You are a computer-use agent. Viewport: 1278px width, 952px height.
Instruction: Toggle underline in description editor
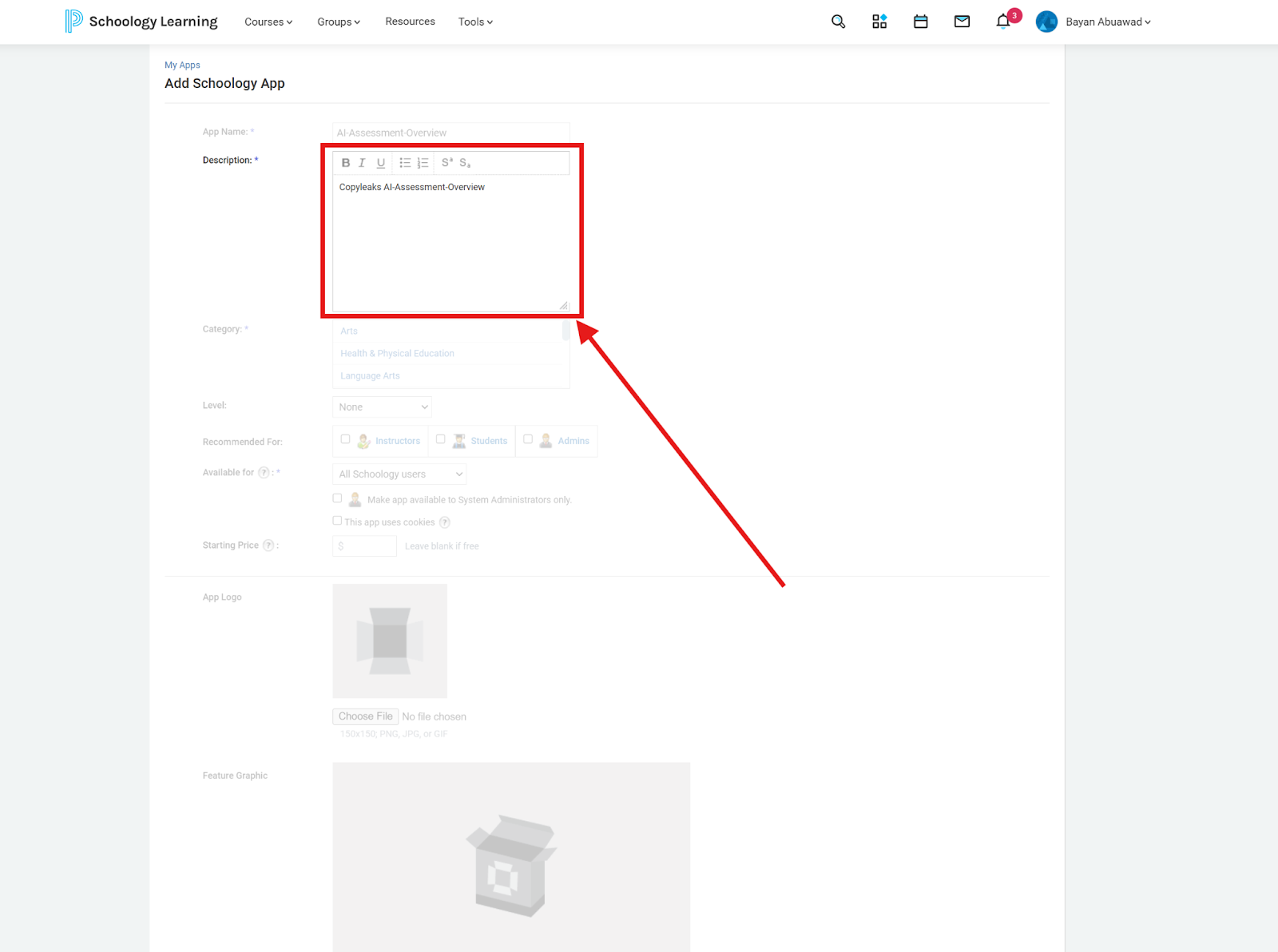tap(381, 163)
